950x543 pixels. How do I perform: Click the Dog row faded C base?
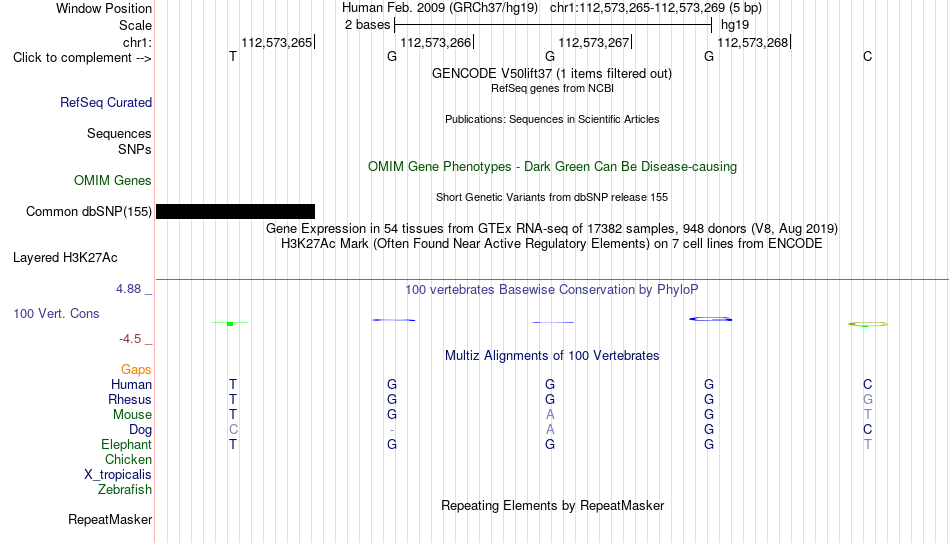tap(233, 430)
